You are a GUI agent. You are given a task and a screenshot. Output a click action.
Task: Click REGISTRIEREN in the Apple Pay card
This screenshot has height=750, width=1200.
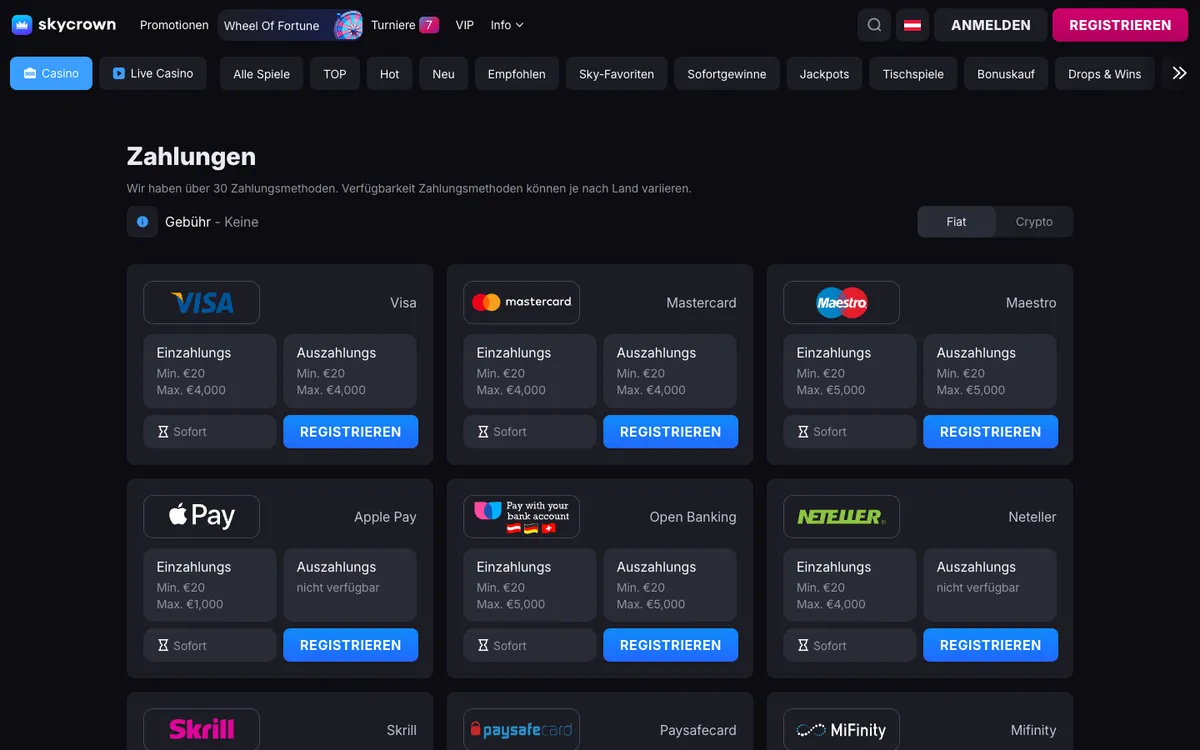pyautogui.click(x=351, y=646)
